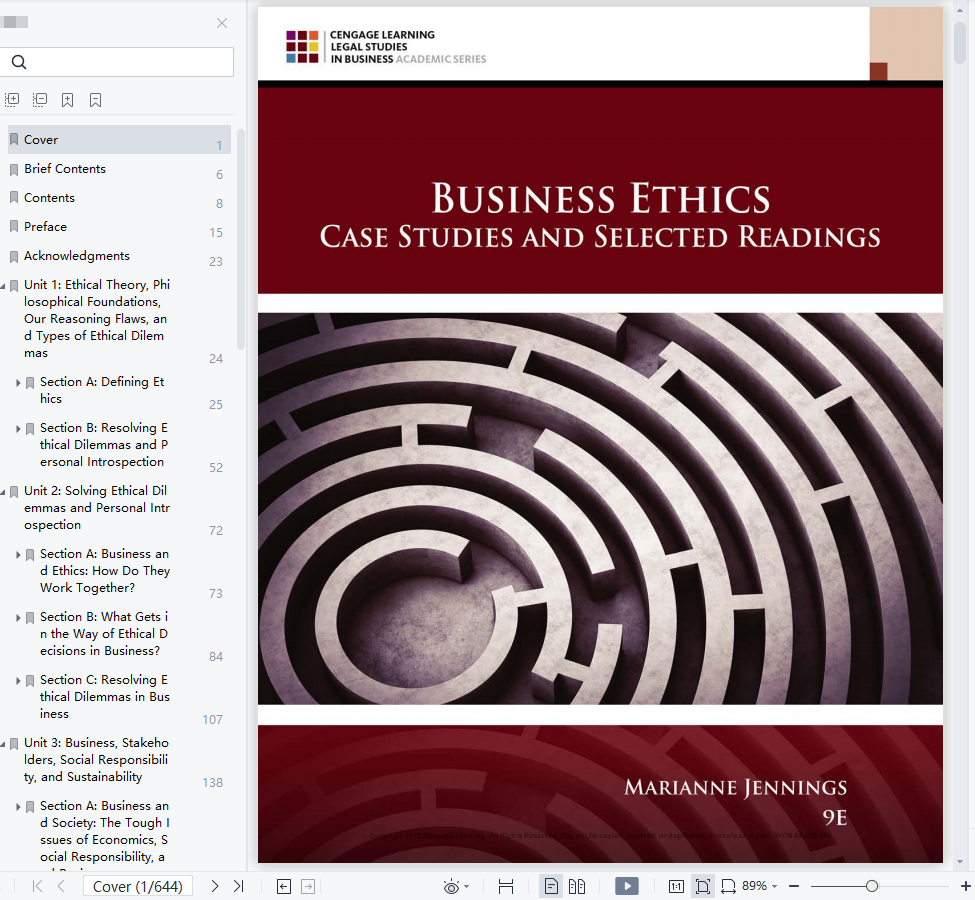Click page number 52 in bookmark list
The height and width of the screenshot is (900, 975).
pos(216,468)
